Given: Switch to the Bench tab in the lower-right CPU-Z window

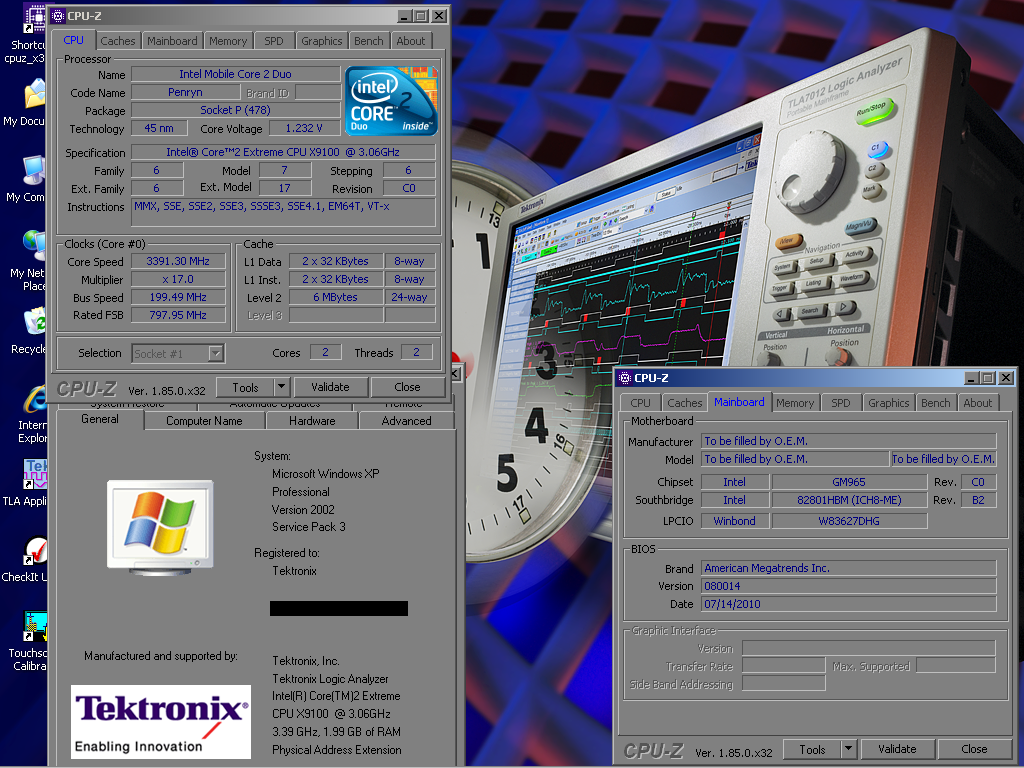Looking at the screenshot, I should coord(936,403).
